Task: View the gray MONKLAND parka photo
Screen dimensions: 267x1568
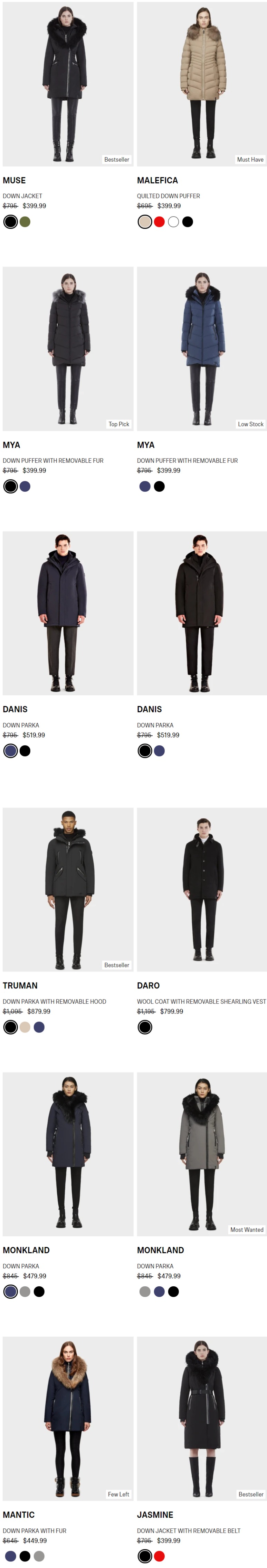Action: click(x=202, y=1154)
